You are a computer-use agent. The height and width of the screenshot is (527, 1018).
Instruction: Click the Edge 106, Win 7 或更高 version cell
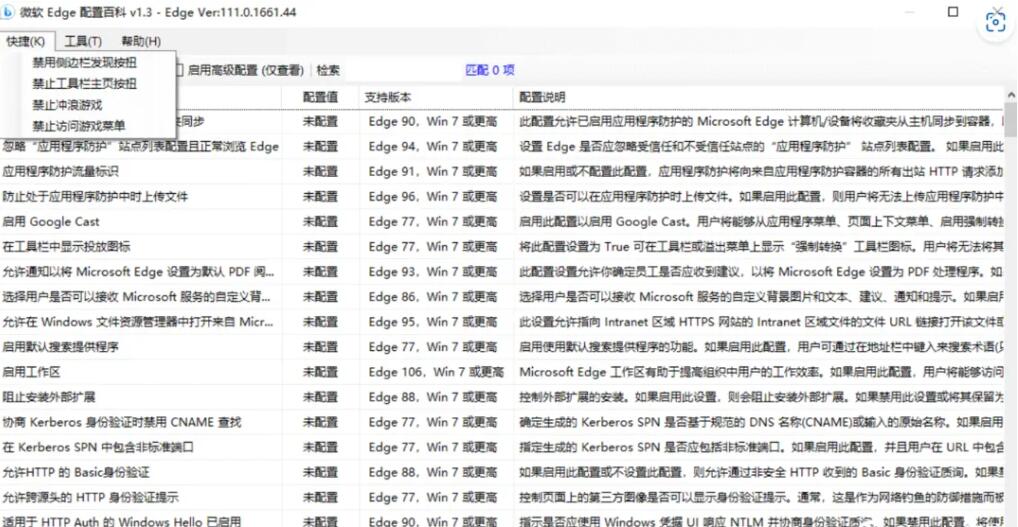[x=436, y=373]
